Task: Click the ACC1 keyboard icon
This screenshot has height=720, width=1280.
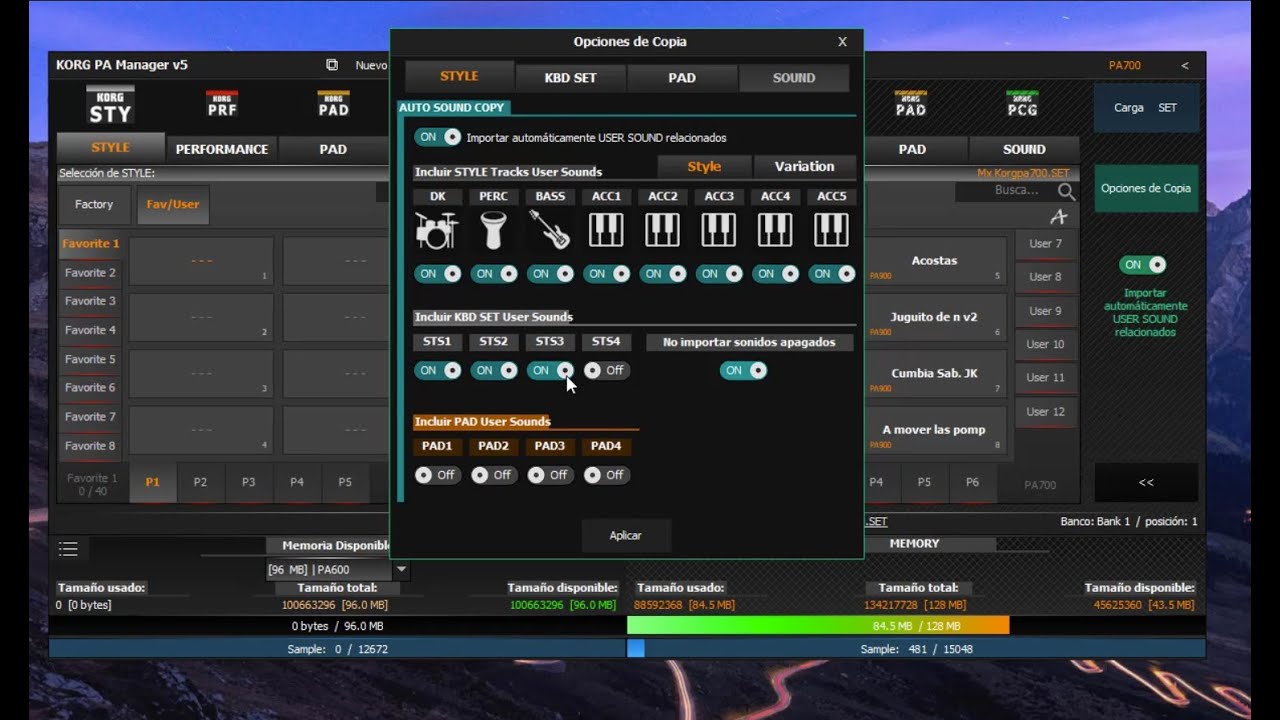Action: [606, 230]
